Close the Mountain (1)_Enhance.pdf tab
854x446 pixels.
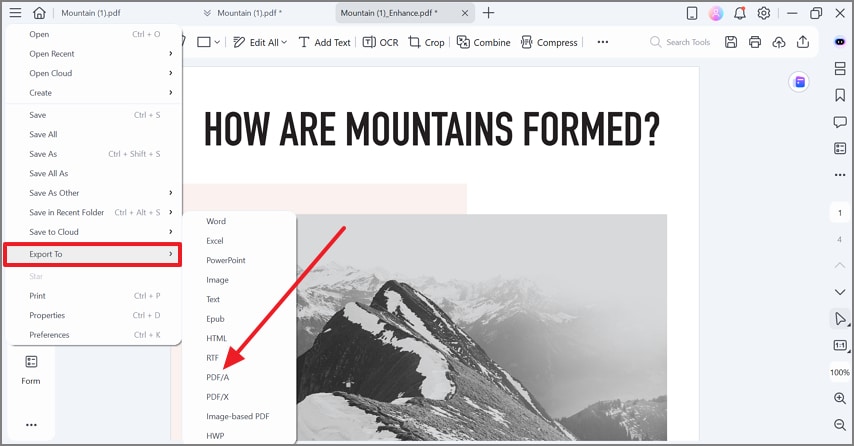(465, 13)
